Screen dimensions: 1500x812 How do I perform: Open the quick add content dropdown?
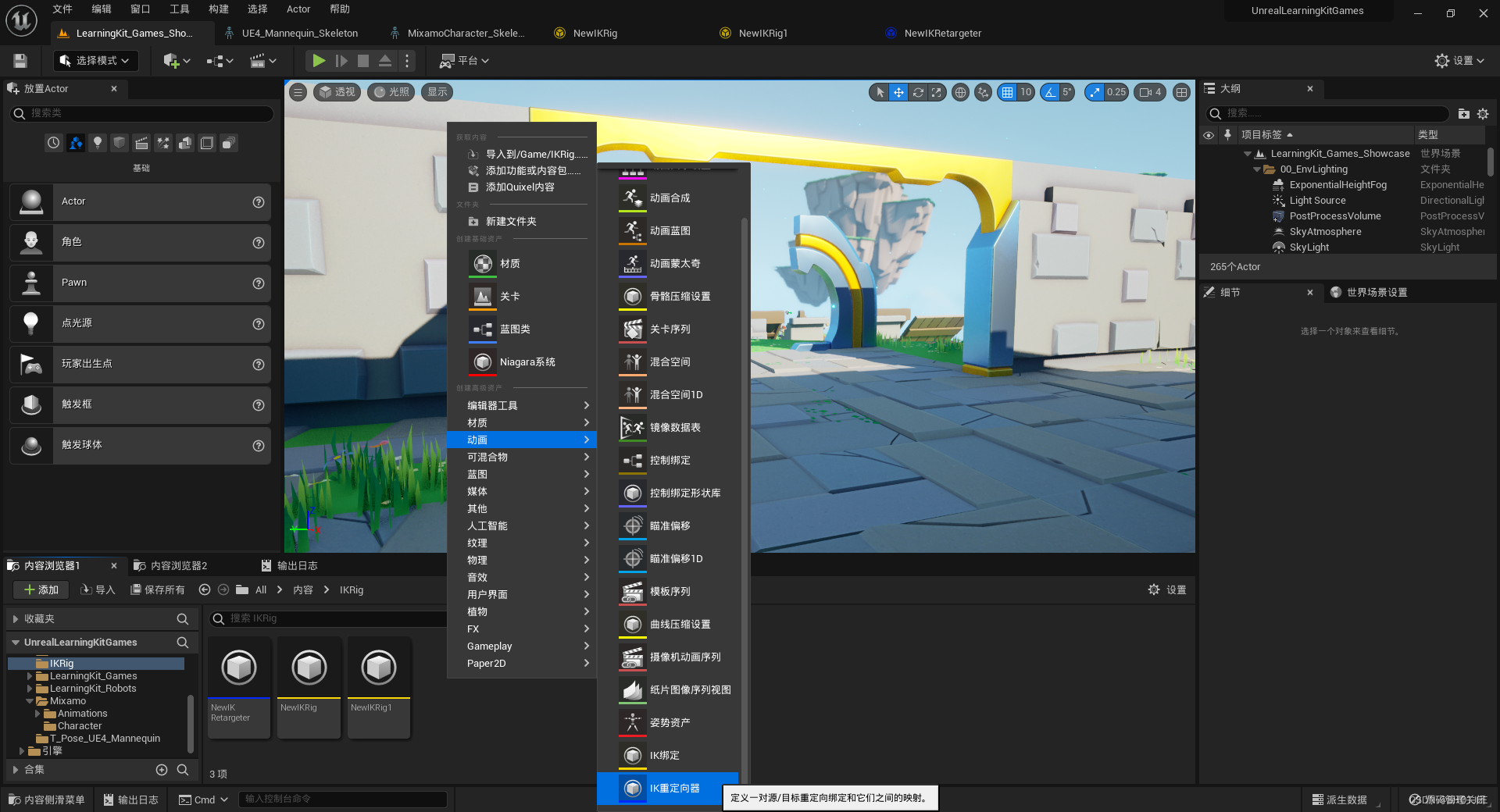pyautogui.click(x=177, y=61)
